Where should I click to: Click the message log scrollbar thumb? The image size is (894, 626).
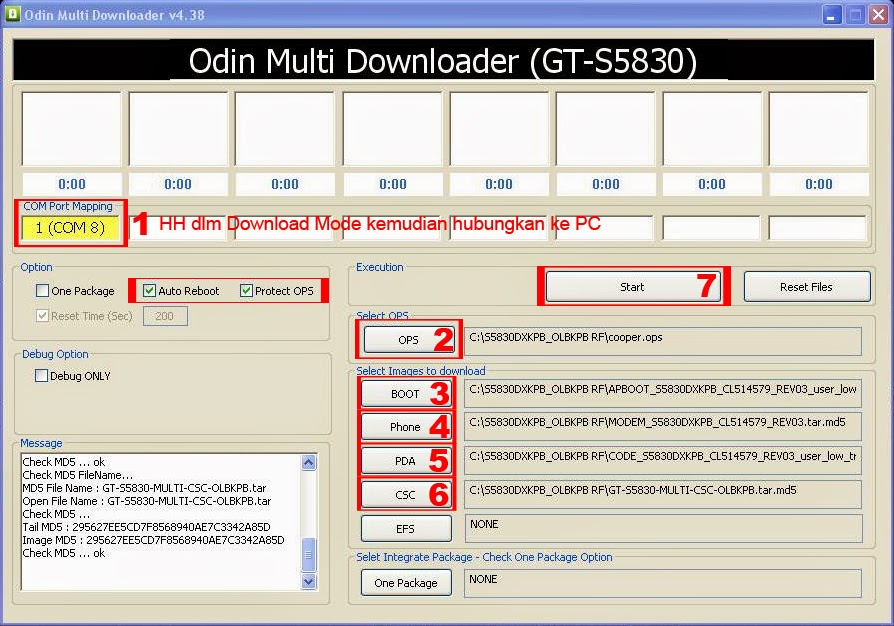pyautogui.click(x=308, y=555)
